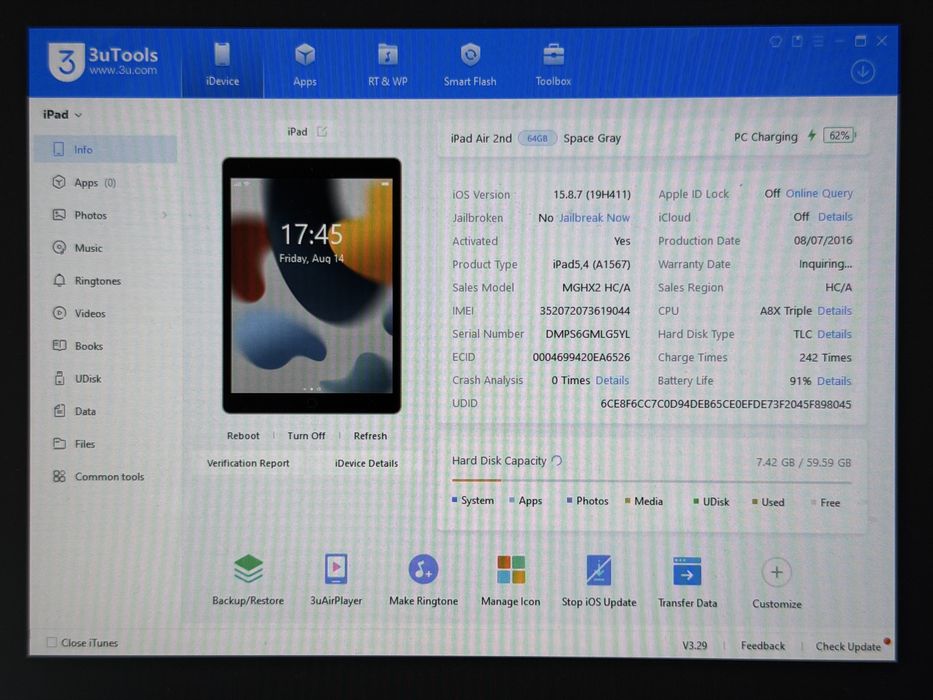Expand the iPad device dropdown
Screen dimensions: 933x700
[62, 114]
